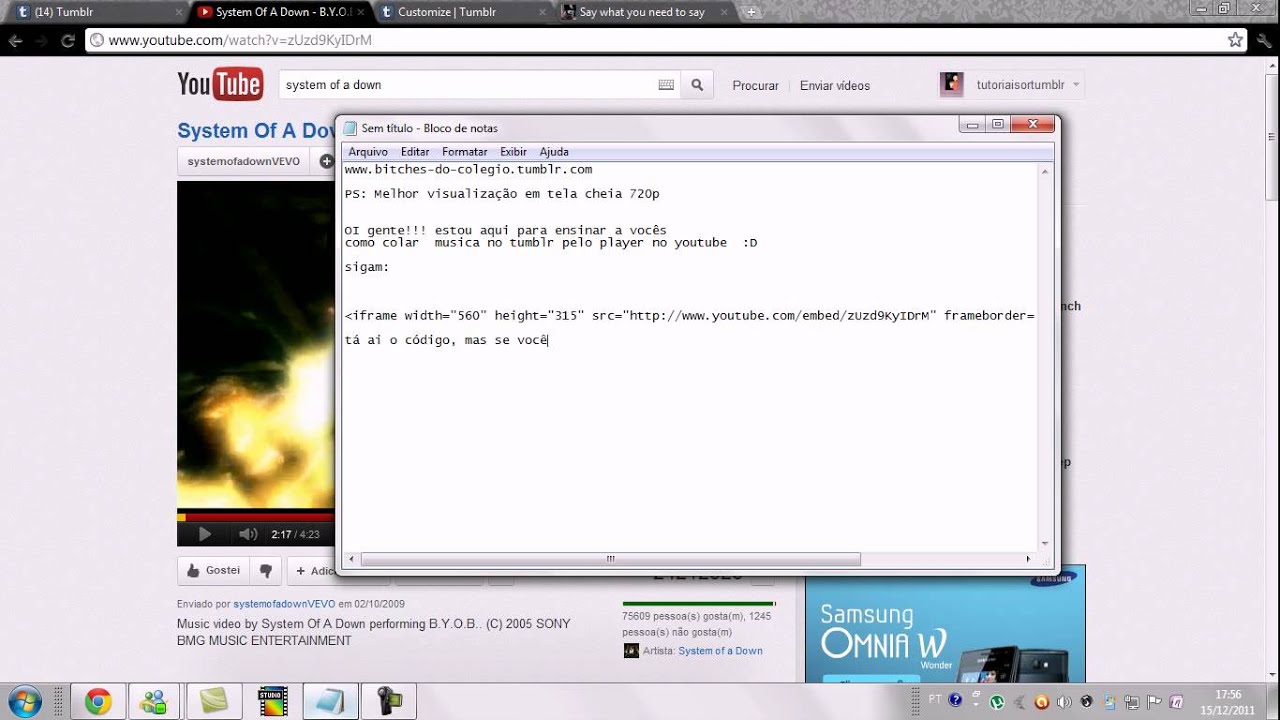Switch to the (14) Tumblr tab
This screenshot has height=720, width=1280.
96,12
